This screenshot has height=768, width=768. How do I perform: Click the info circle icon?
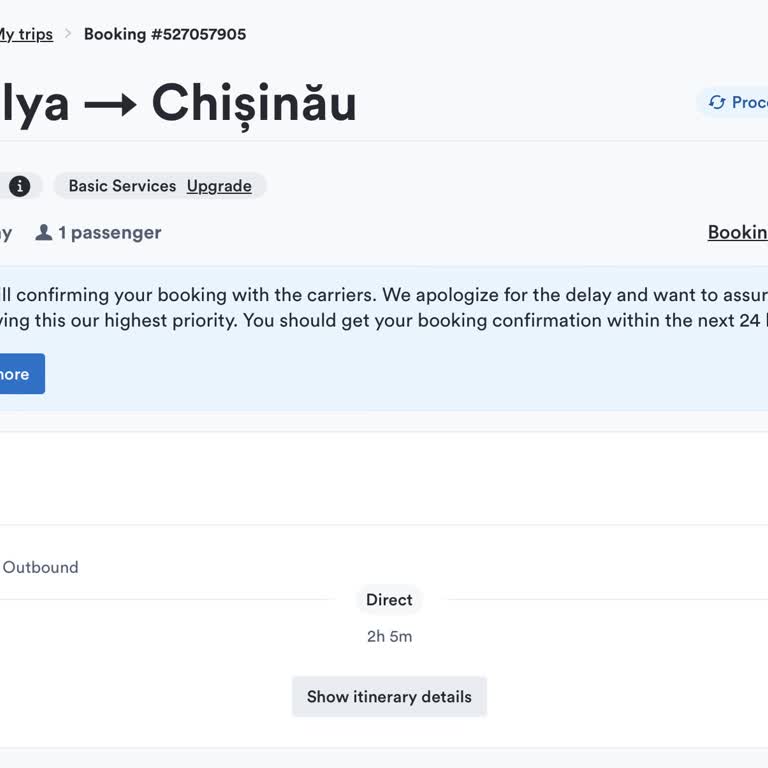coord(20,186)
